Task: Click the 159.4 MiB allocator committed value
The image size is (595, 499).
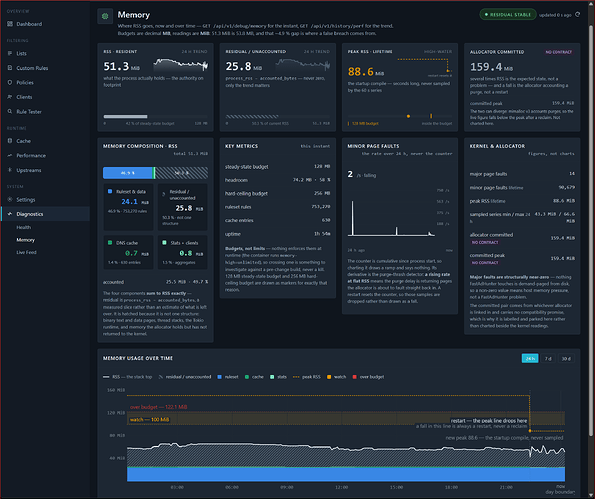Action: pyautogui.click(x=491, y=67)
